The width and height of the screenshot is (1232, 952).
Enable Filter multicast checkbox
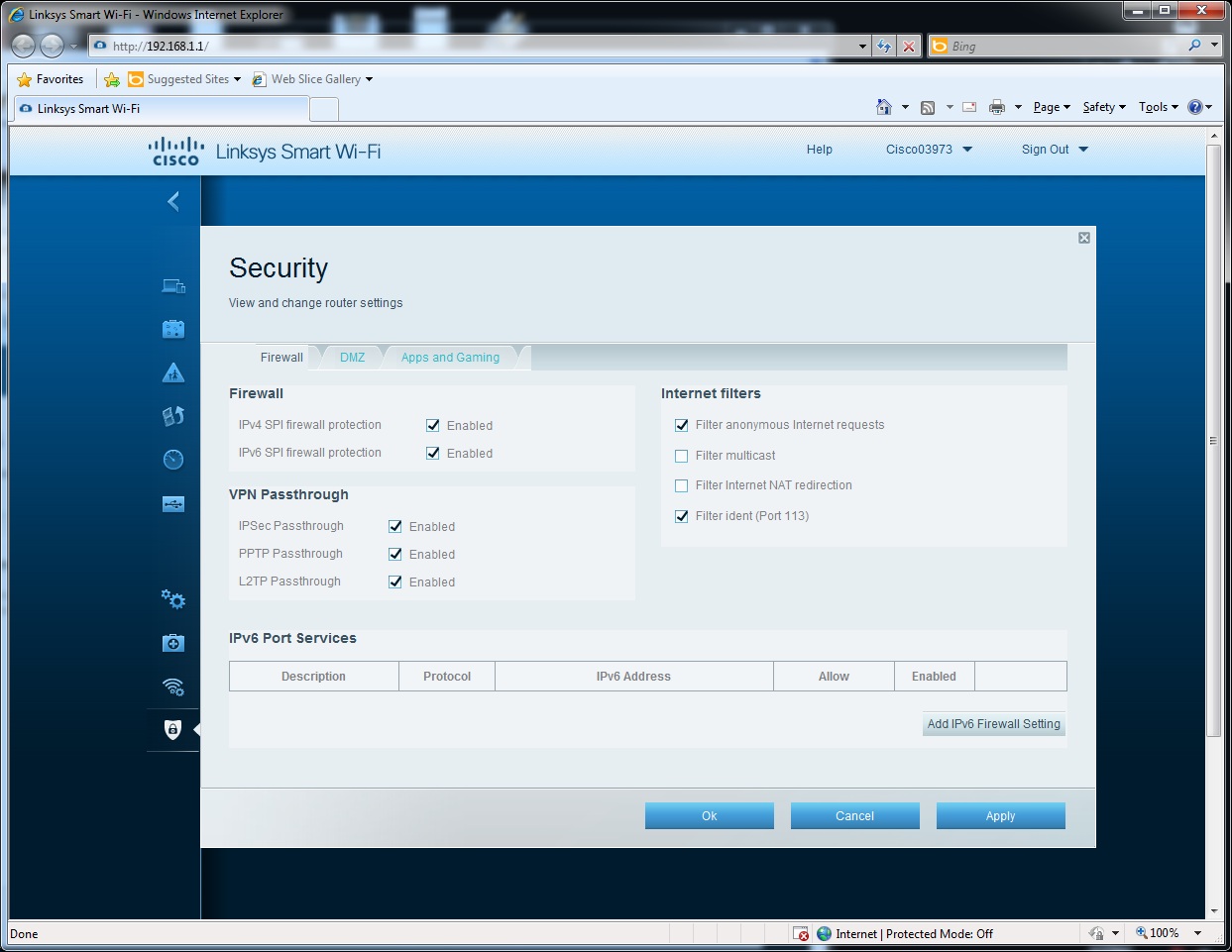[x=682, y=456]
